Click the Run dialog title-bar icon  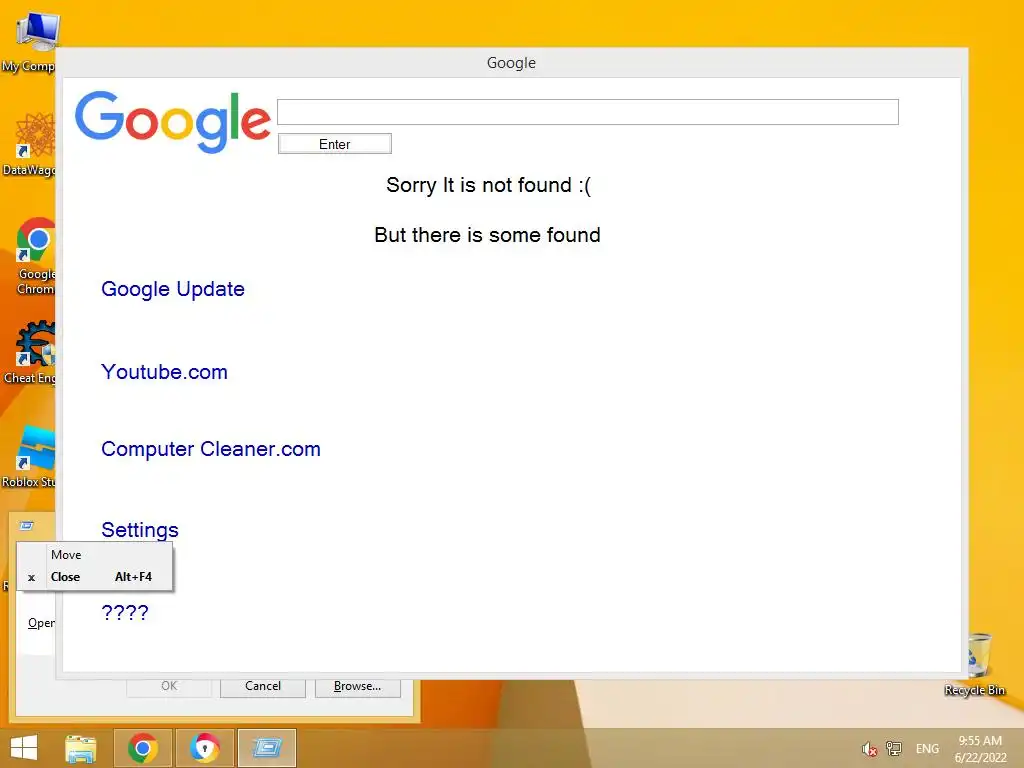pos(27,526)
